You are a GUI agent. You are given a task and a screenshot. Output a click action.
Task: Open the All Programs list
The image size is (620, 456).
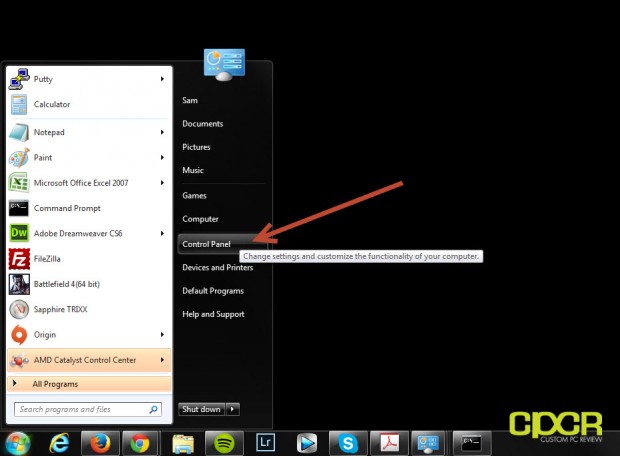coord(89,384)
